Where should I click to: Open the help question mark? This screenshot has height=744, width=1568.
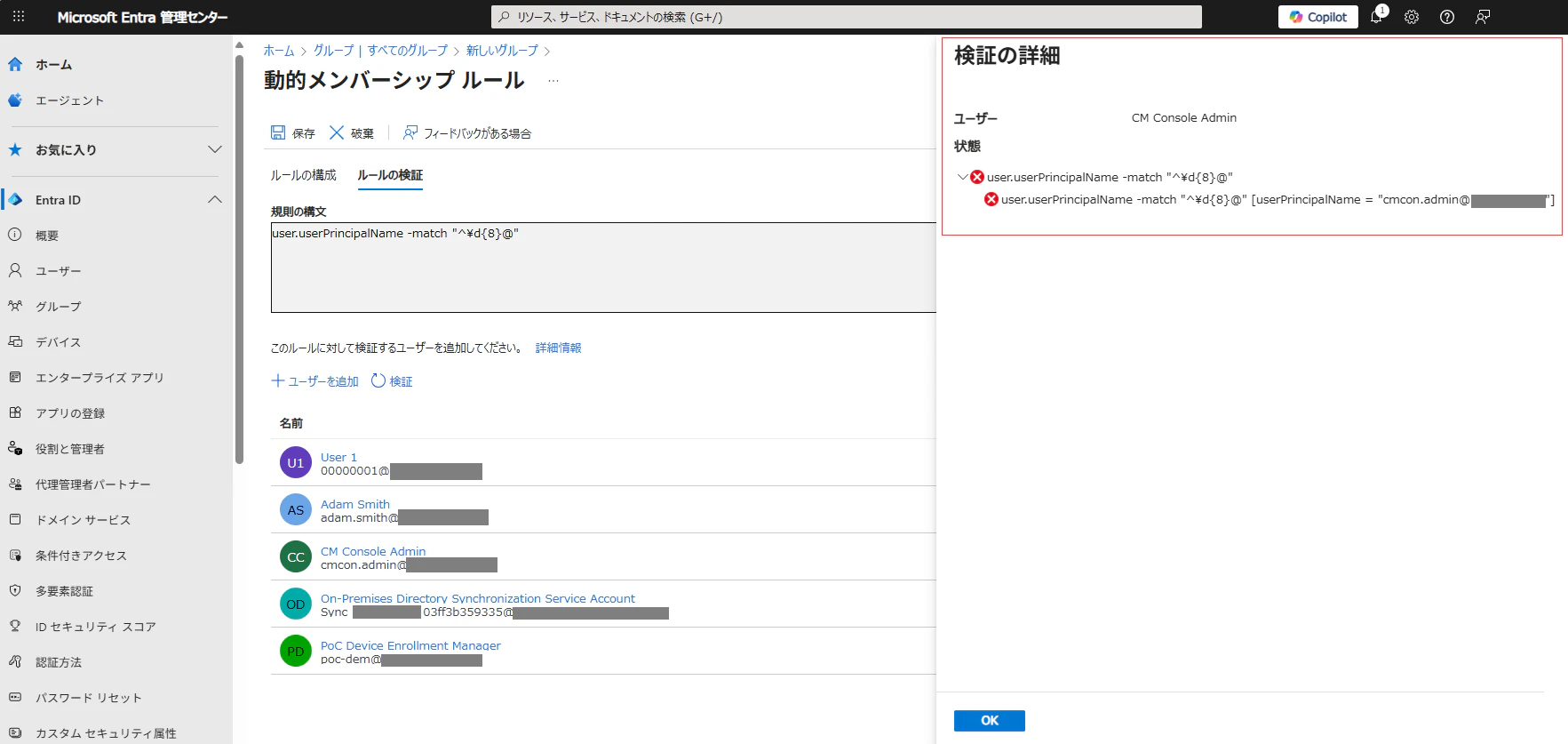[x=1447, y=17]
